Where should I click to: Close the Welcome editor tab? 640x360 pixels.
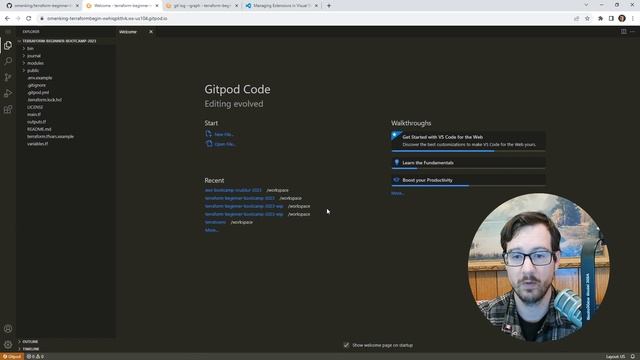tap(151, 31)
